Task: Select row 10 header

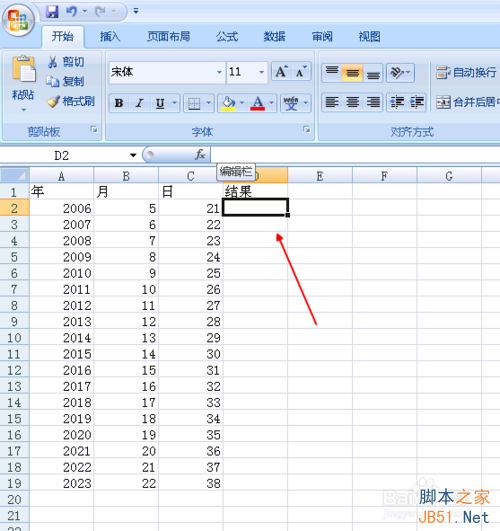Action: coord(15,338)
